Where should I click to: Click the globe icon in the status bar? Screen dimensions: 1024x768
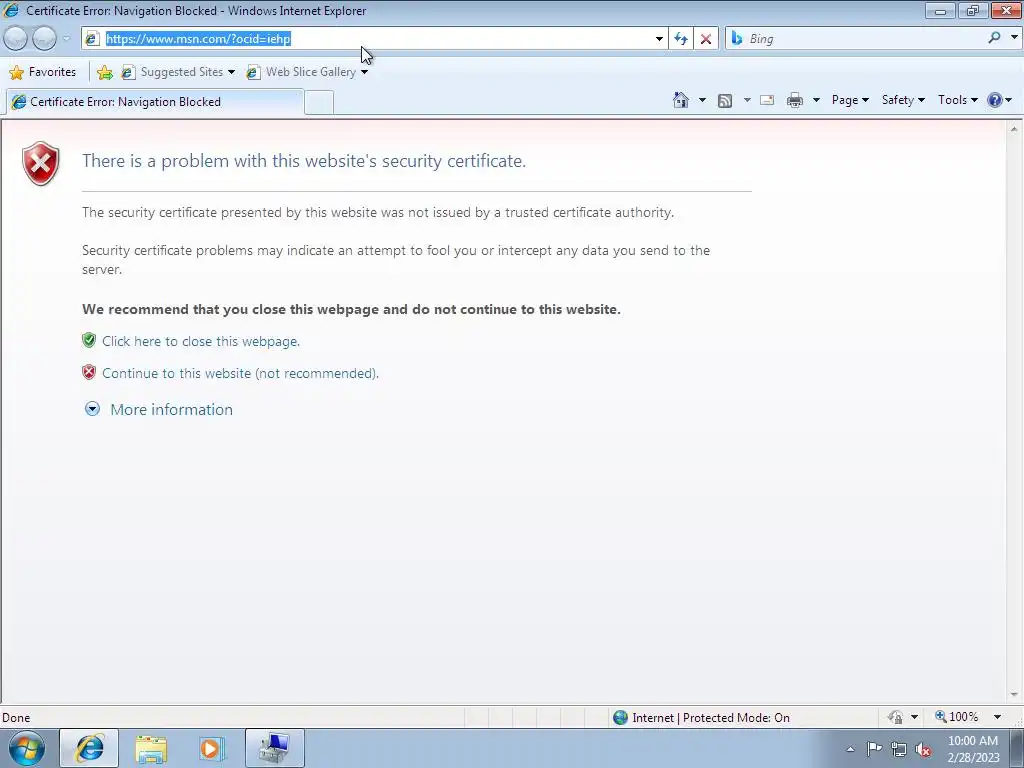[x=620, y=718]
